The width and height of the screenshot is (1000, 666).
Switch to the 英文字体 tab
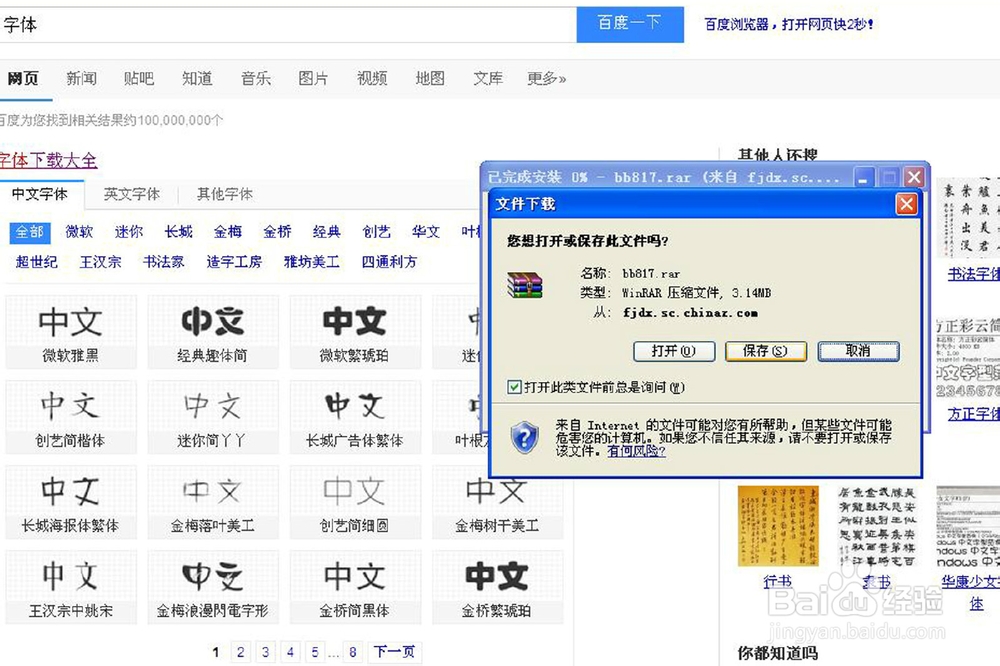[x=130, y=193]
